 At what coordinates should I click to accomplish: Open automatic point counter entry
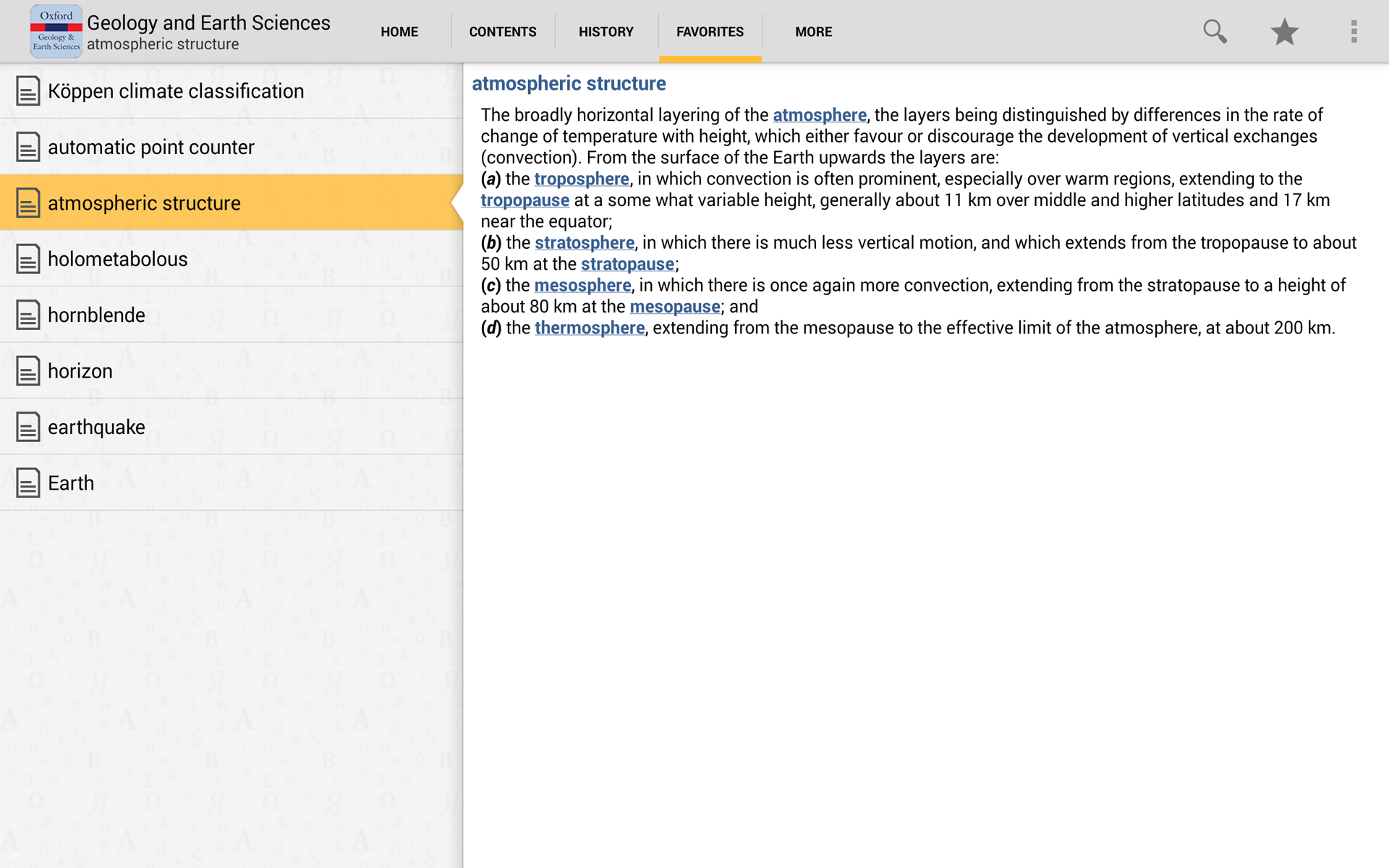(151, 148)
